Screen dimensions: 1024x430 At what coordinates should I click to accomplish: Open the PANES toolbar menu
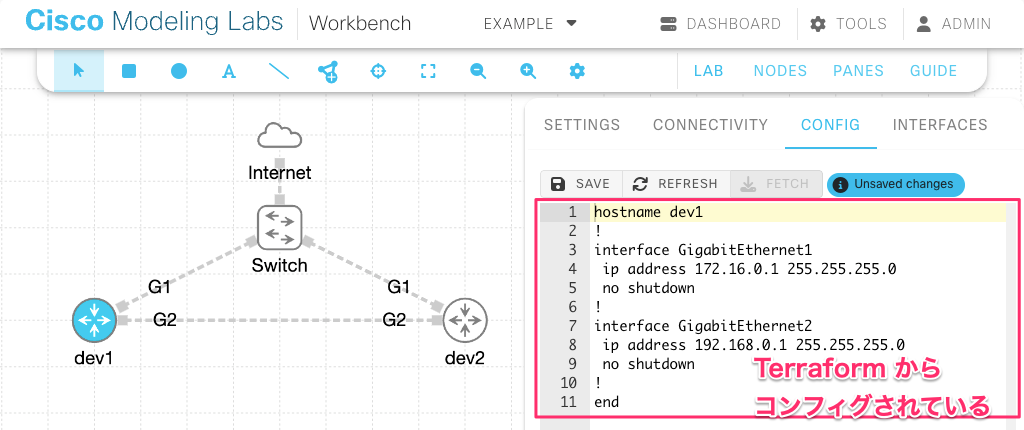point(858,71)
